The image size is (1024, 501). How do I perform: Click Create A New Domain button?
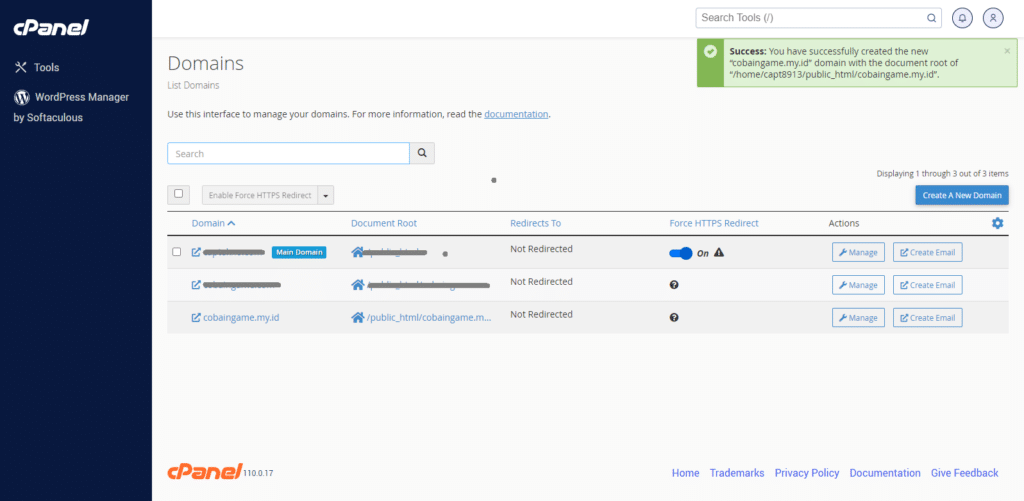point(961,195)
